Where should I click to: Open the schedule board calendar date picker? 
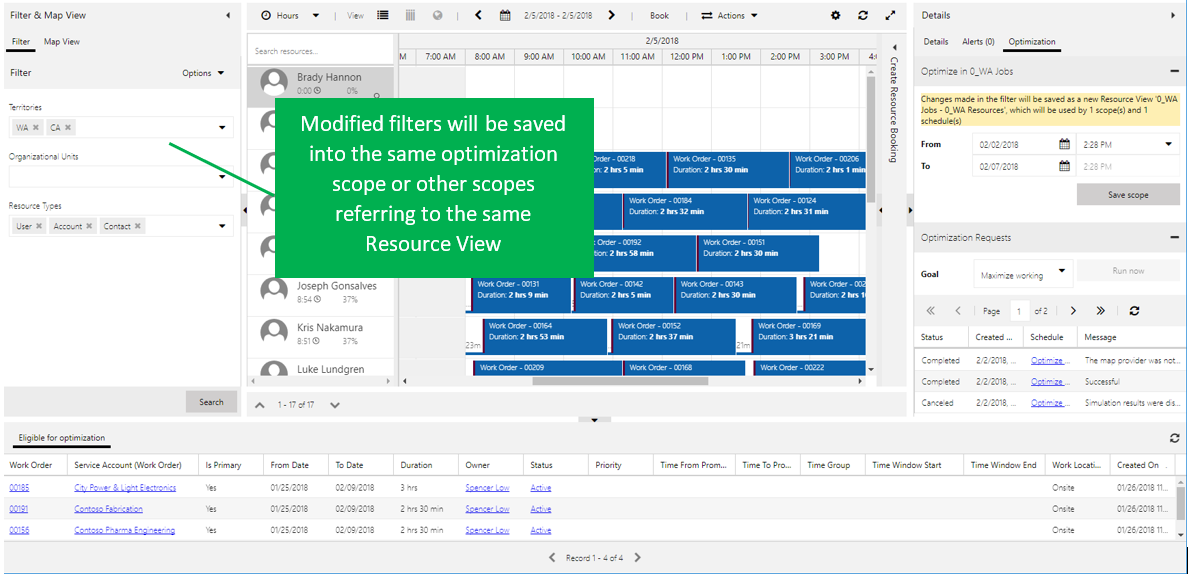coord(505,15)
